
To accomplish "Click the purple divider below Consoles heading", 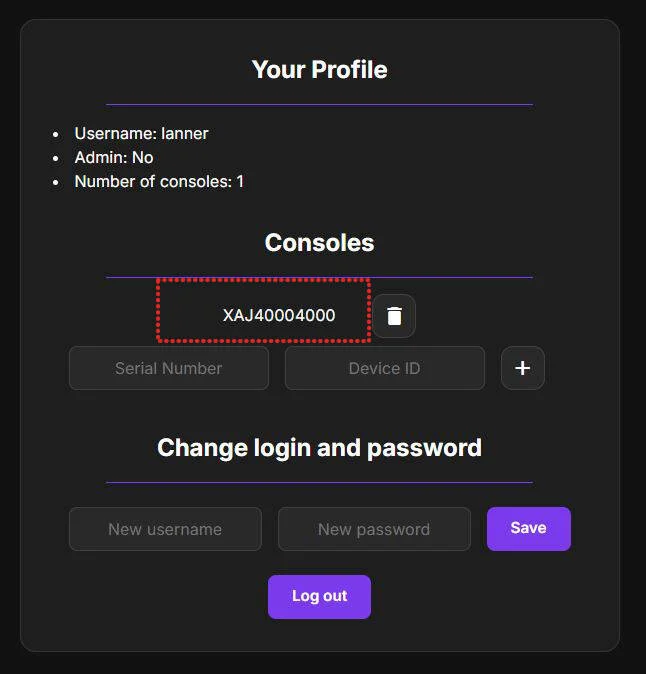I will click(x=319, y=277).
